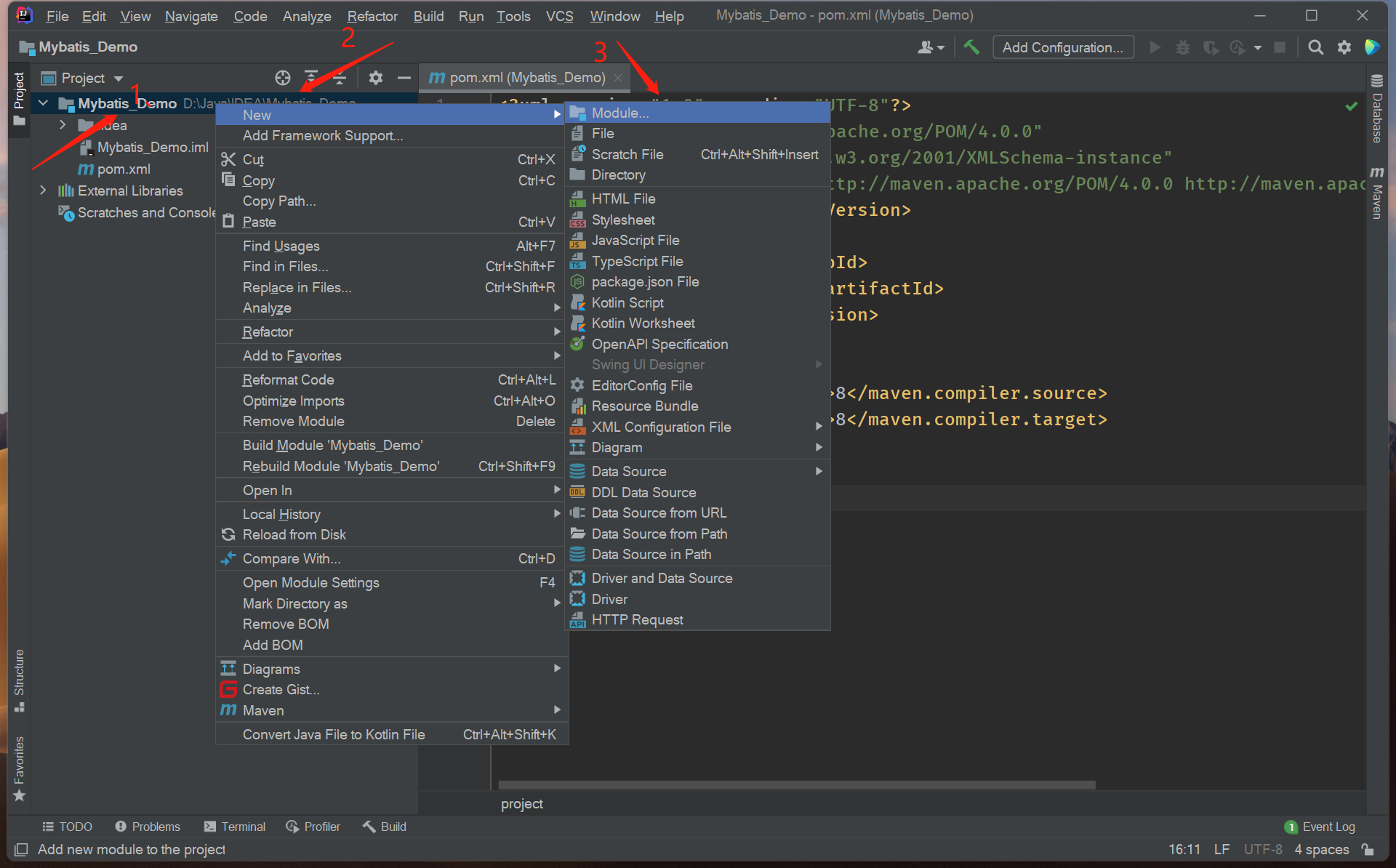This screenshot has height=868, width=1396.
Task: Open IDE settings gear icon in toolbar
Action: (x=1344, y=47)
